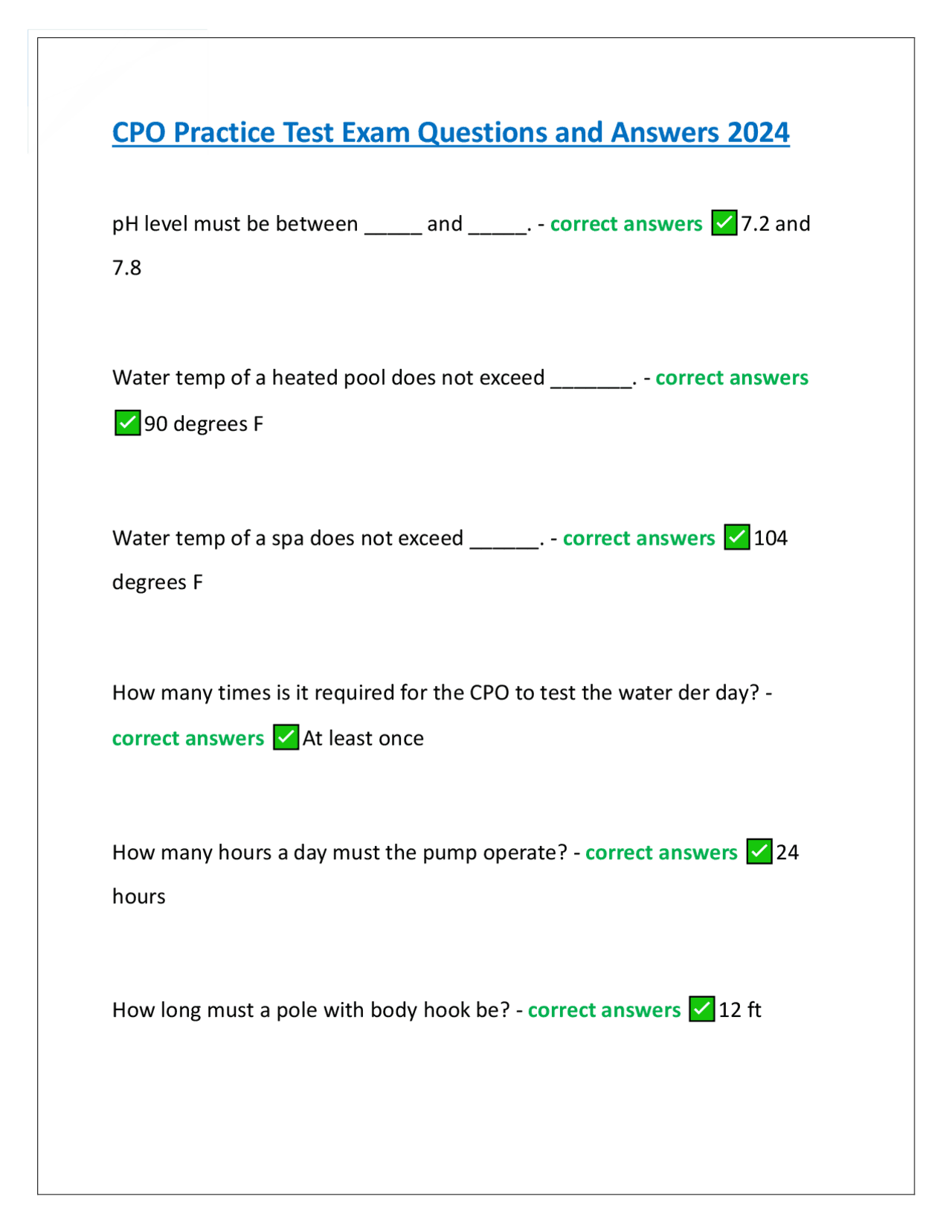Click 'correct answers' before 'At least once'
The height and width of the screenshot is (1232, 952).
[x=188, y=738]
